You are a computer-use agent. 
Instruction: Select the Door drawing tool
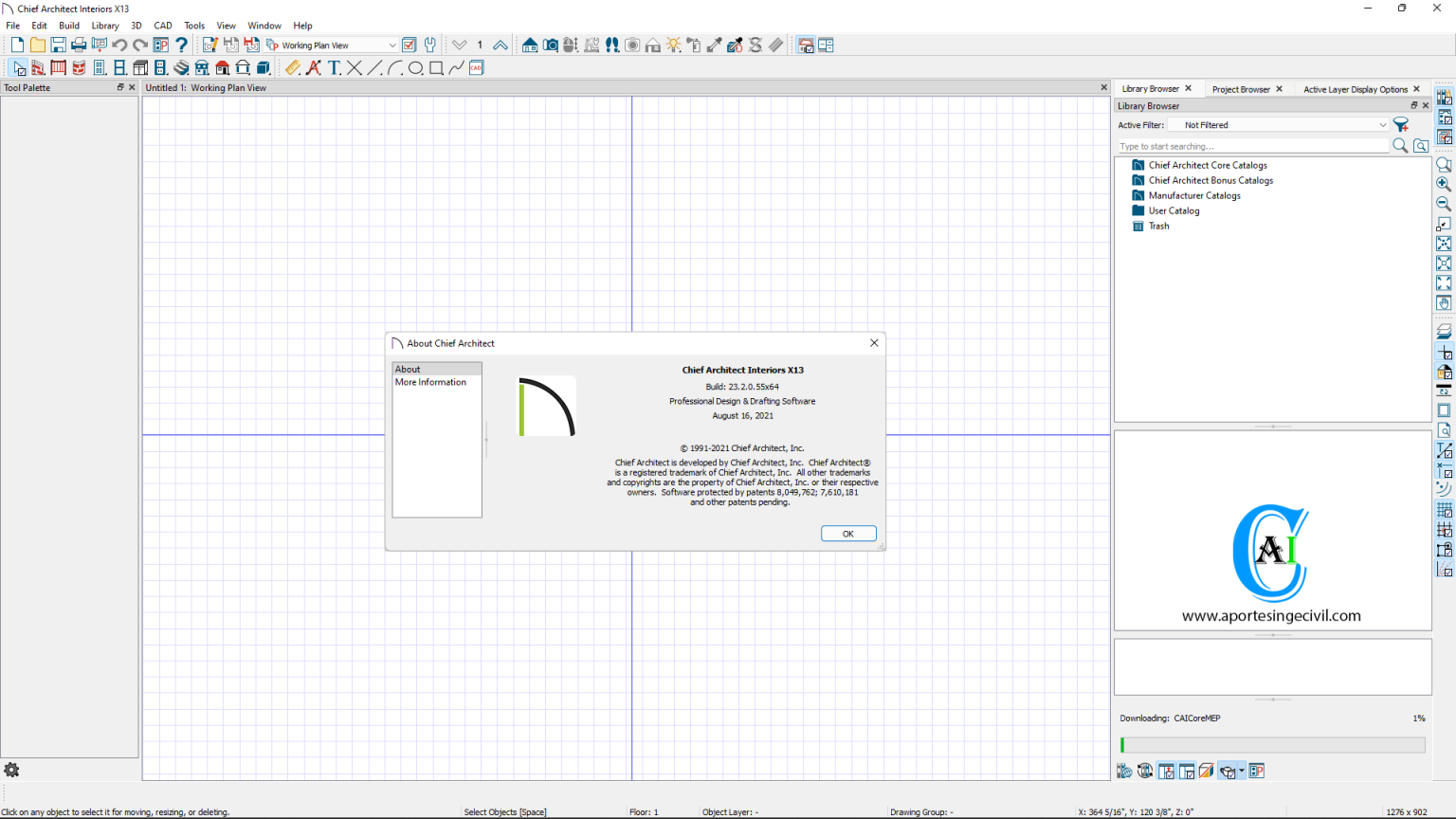99,67
